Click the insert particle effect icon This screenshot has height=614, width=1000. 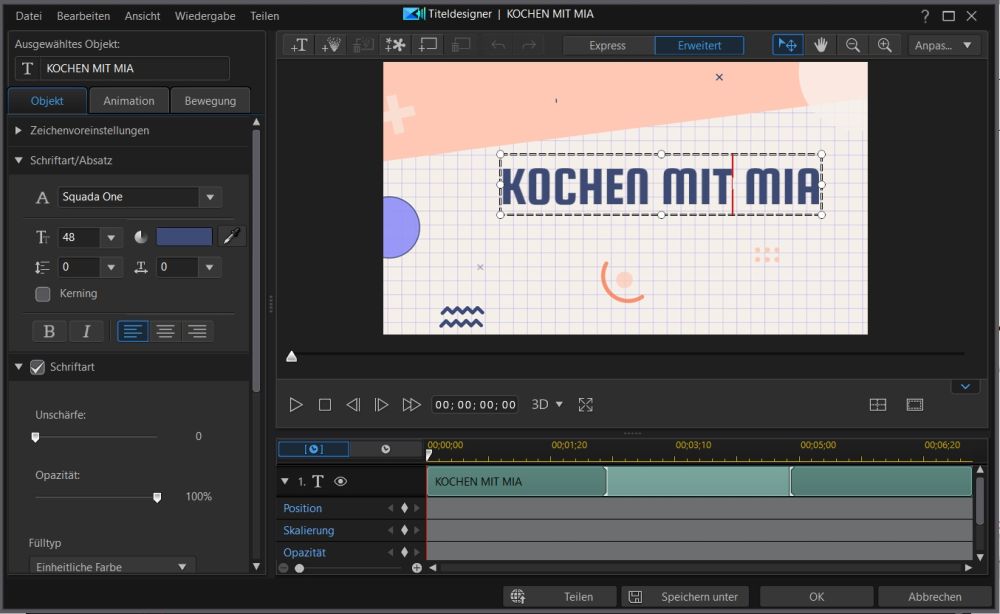(x=331, y=45)
